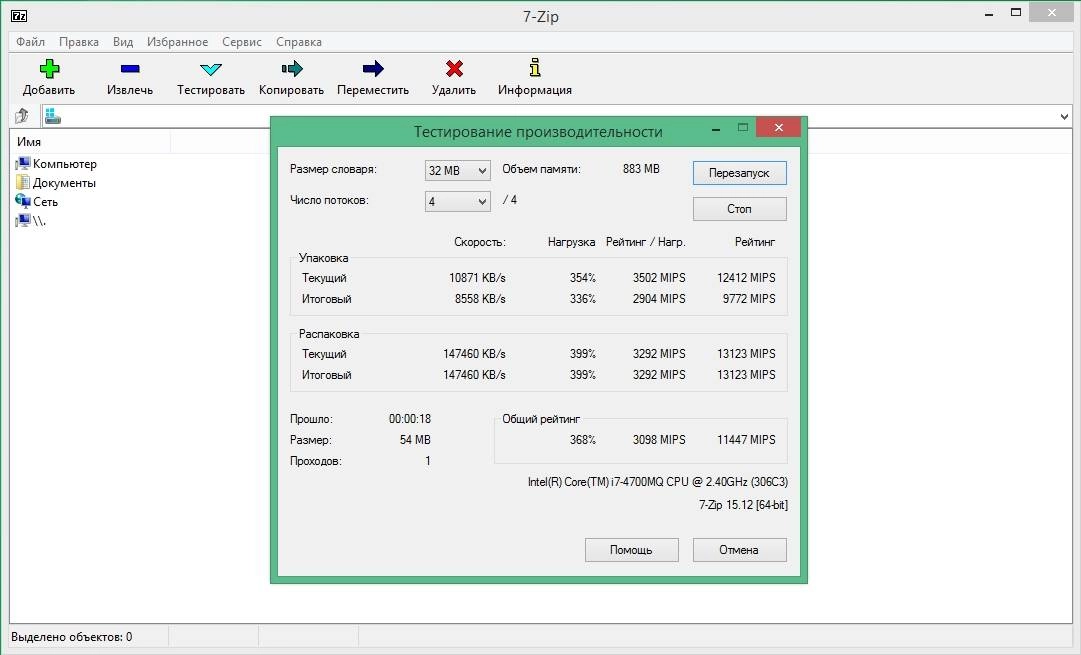Click the 883 MB memory value
Image resolution: width=1081 pixels, height=655 pixels.
(x=641, y=169)
